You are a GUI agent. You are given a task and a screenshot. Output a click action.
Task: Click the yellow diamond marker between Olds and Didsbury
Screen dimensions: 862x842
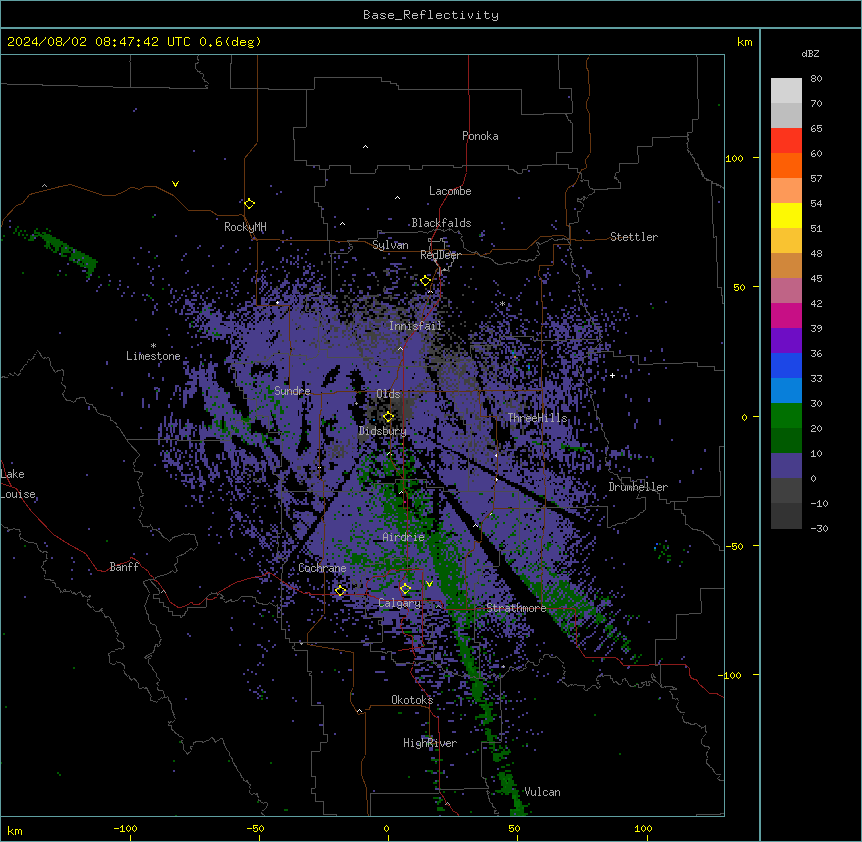click(389, 417)
